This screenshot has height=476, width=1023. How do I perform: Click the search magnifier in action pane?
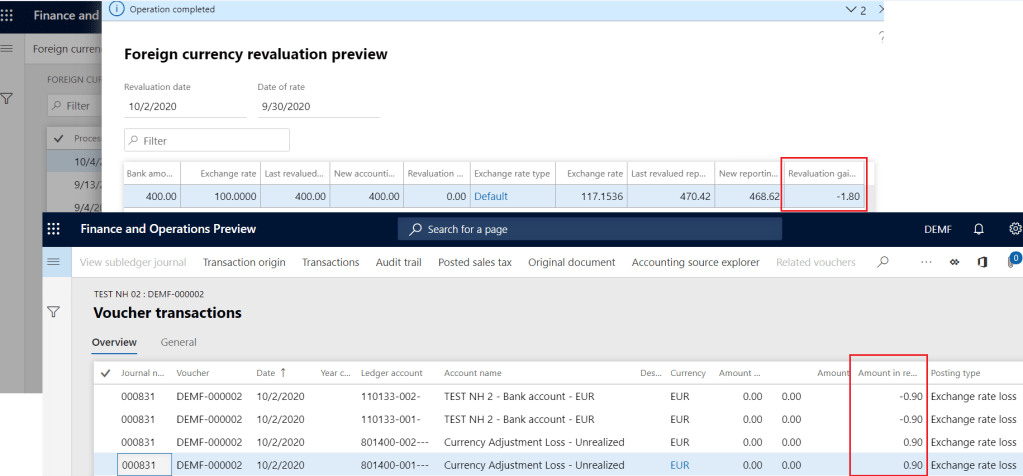coord(882,262)
